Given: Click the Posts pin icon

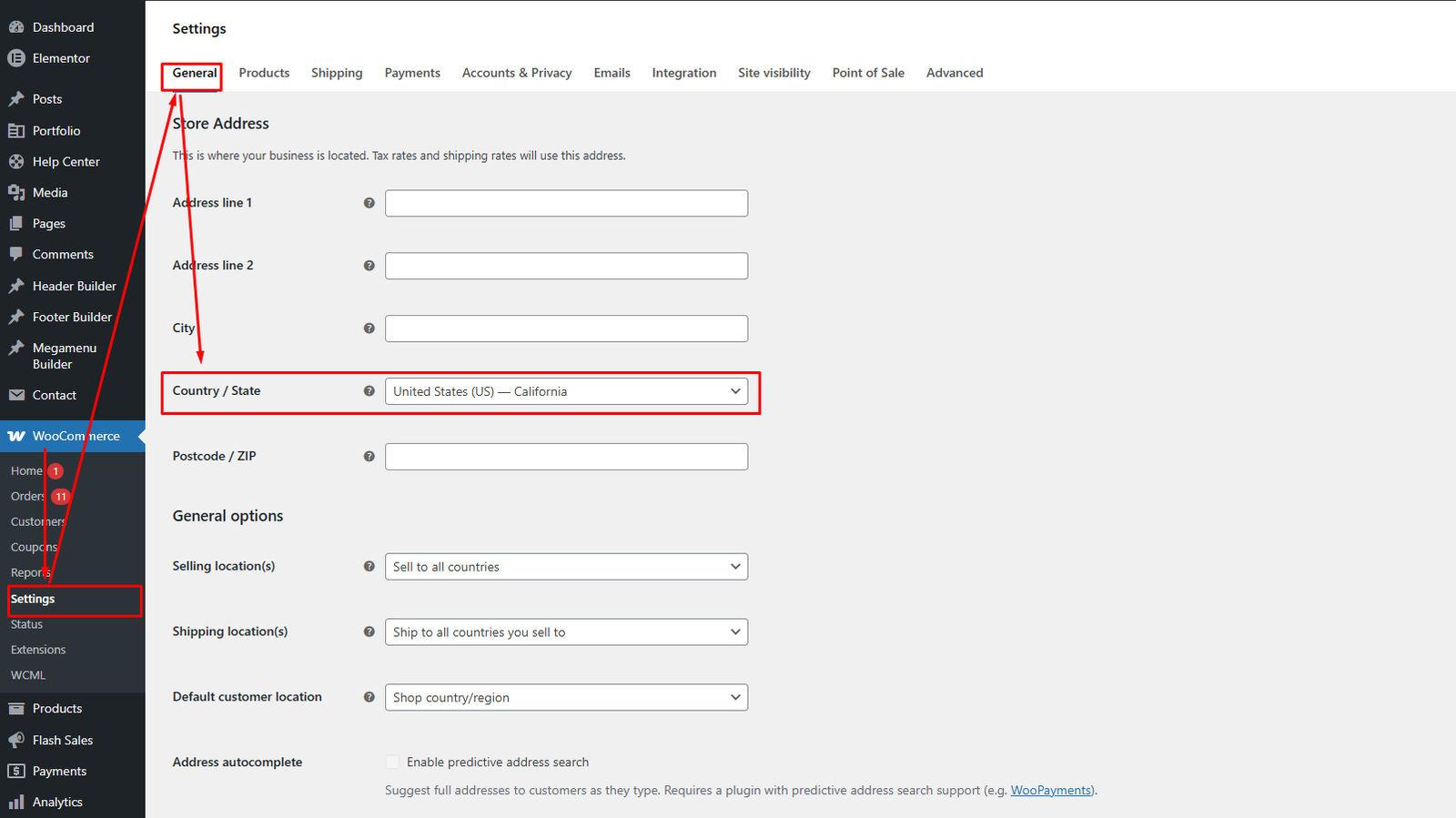Looking at the screenshot, I should 16,99.
